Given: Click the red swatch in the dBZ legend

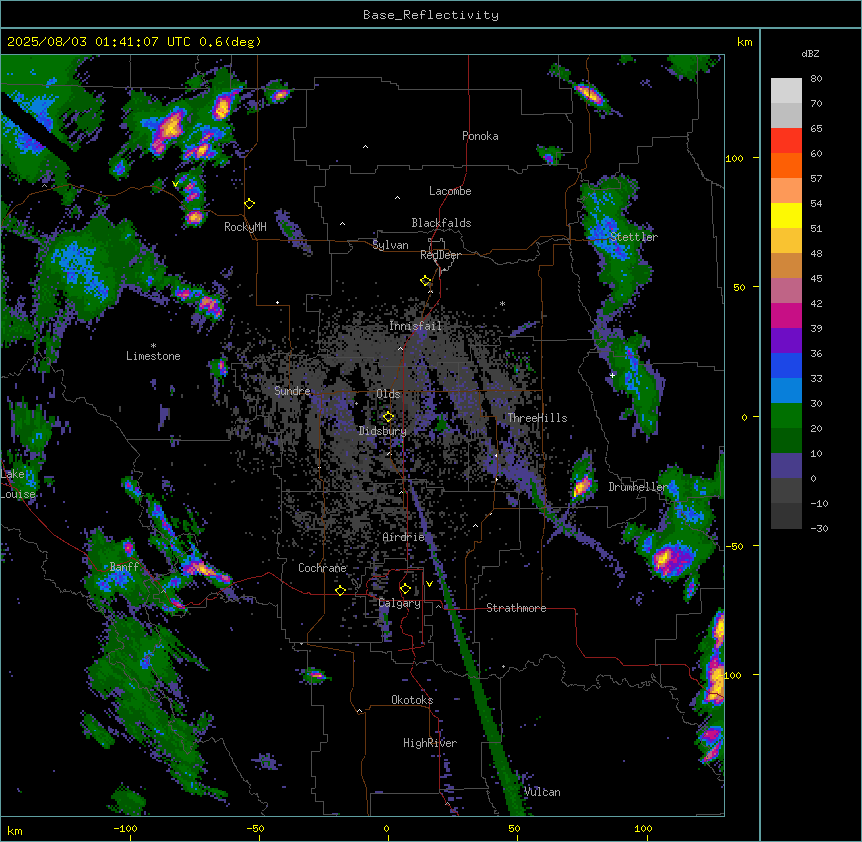Looking at the screenshot, I should [x=786, y=141].
